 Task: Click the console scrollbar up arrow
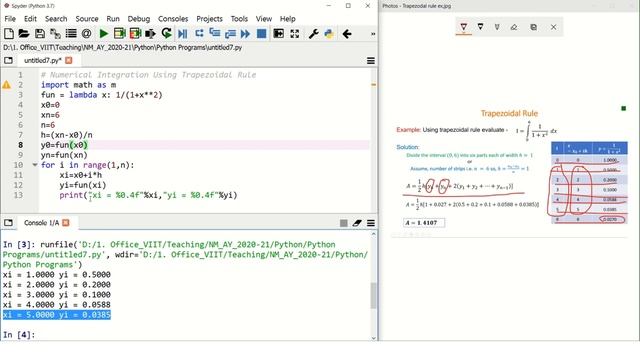coord(373,234)
